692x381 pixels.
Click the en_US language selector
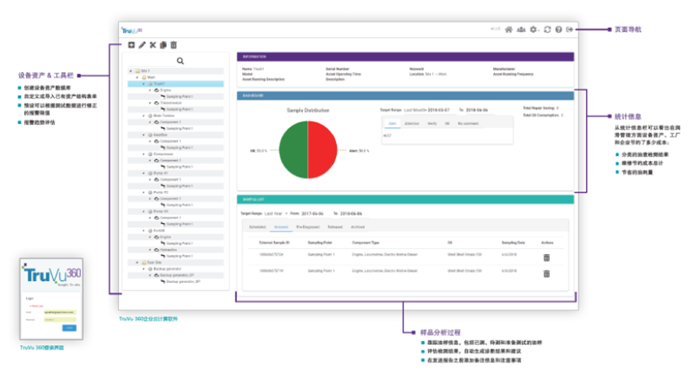tap(496, 29)
